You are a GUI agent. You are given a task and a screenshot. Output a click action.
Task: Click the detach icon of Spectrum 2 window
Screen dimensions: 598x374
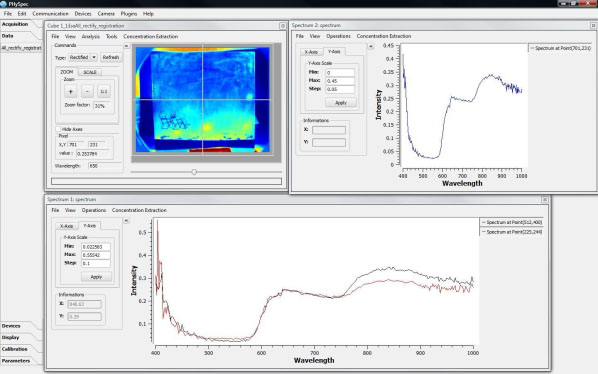[593, 26]
